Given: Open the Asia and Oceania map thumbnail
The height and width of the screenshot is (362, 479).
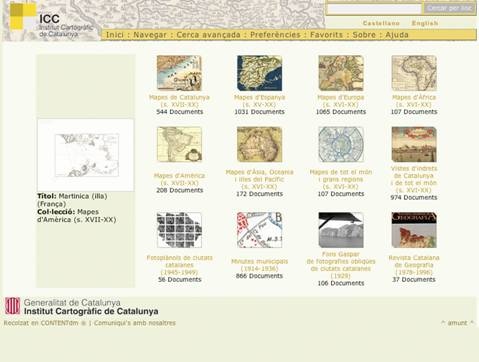Looking at the screenshot, I should coord(259,144).
